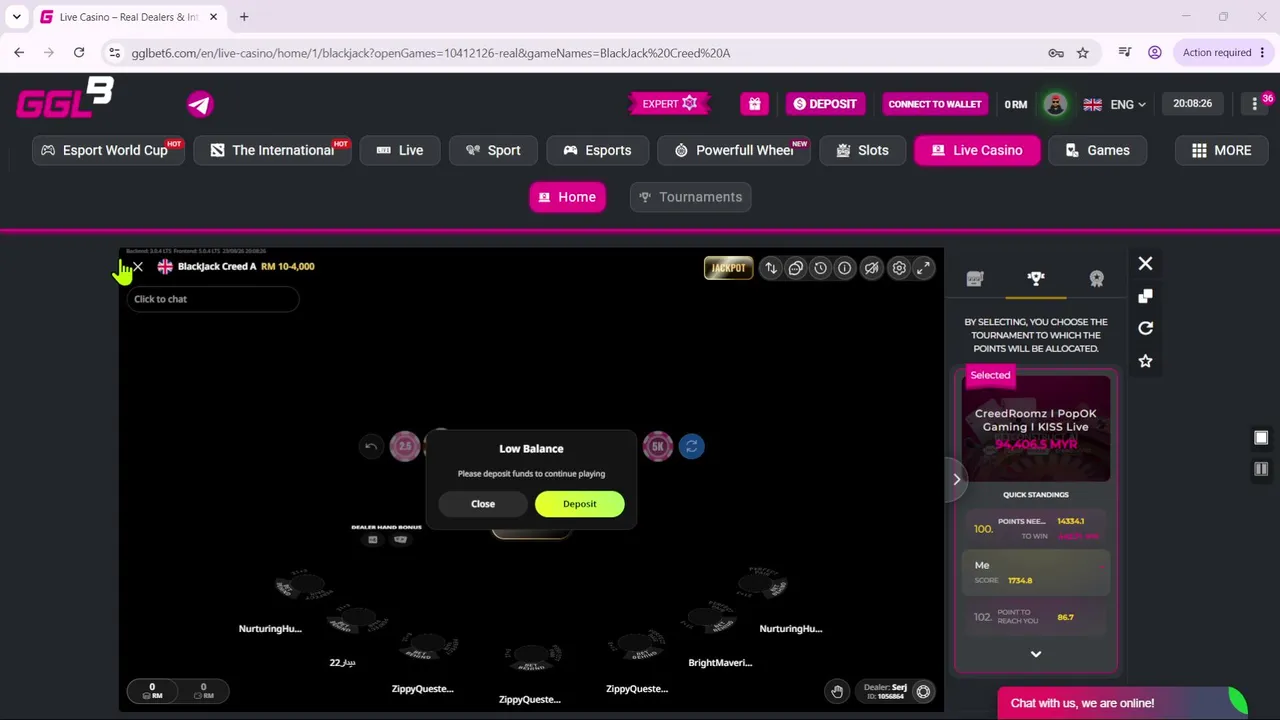The image size is (1280, 720).
Task: Reload the browser page
Action: 79,53
